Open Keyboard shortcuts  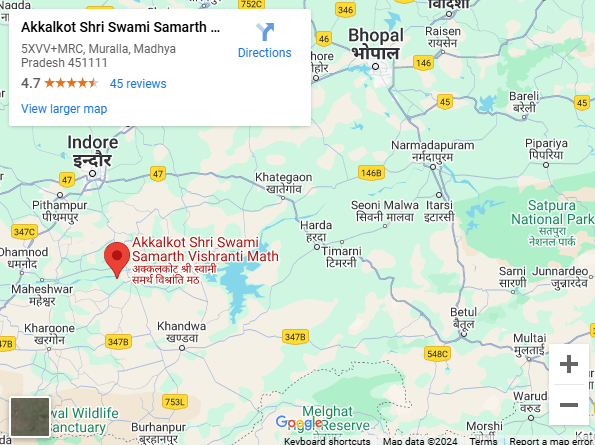(x=327, y=441)
